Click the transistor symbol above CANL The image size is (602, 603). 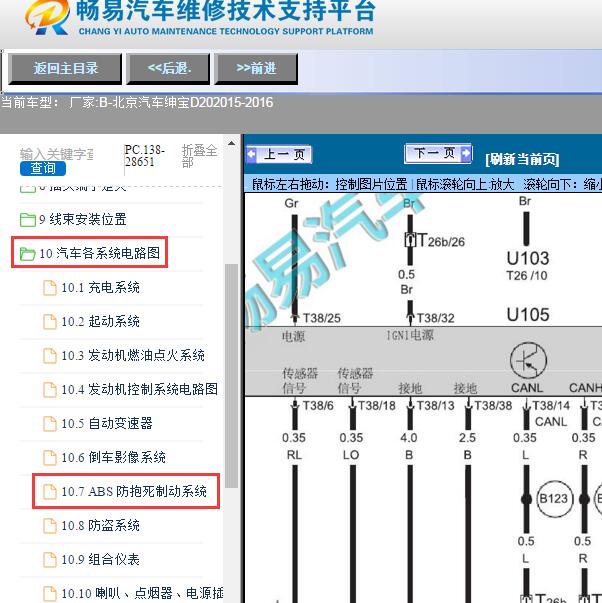click(x=528, y=361)
